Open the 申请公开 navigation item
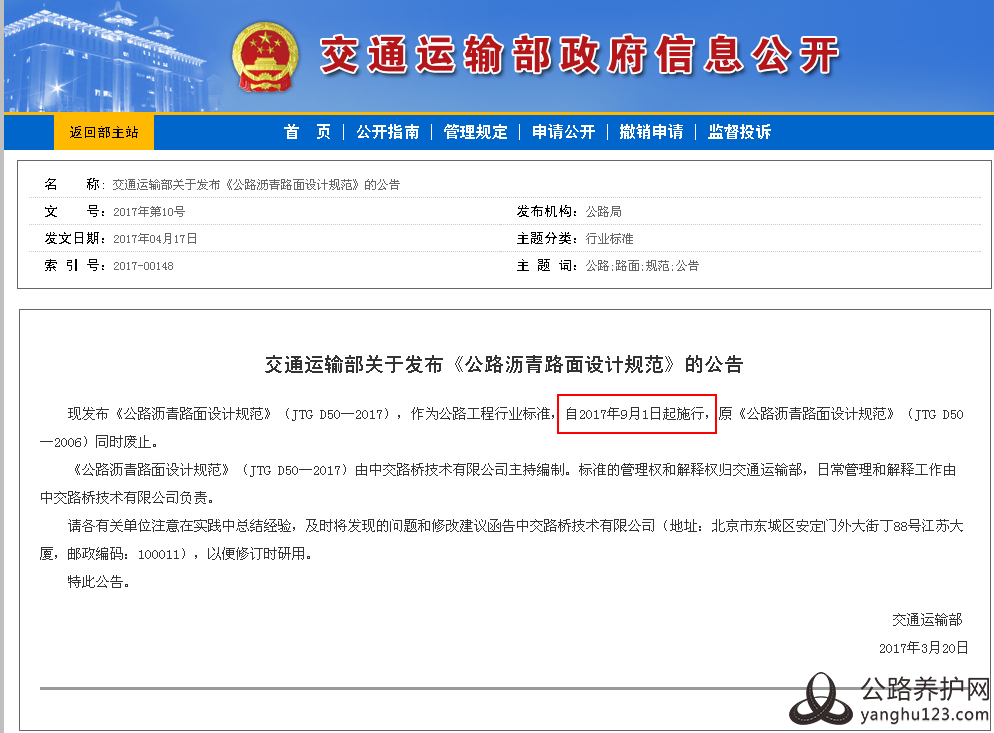 tap(564, 132)
